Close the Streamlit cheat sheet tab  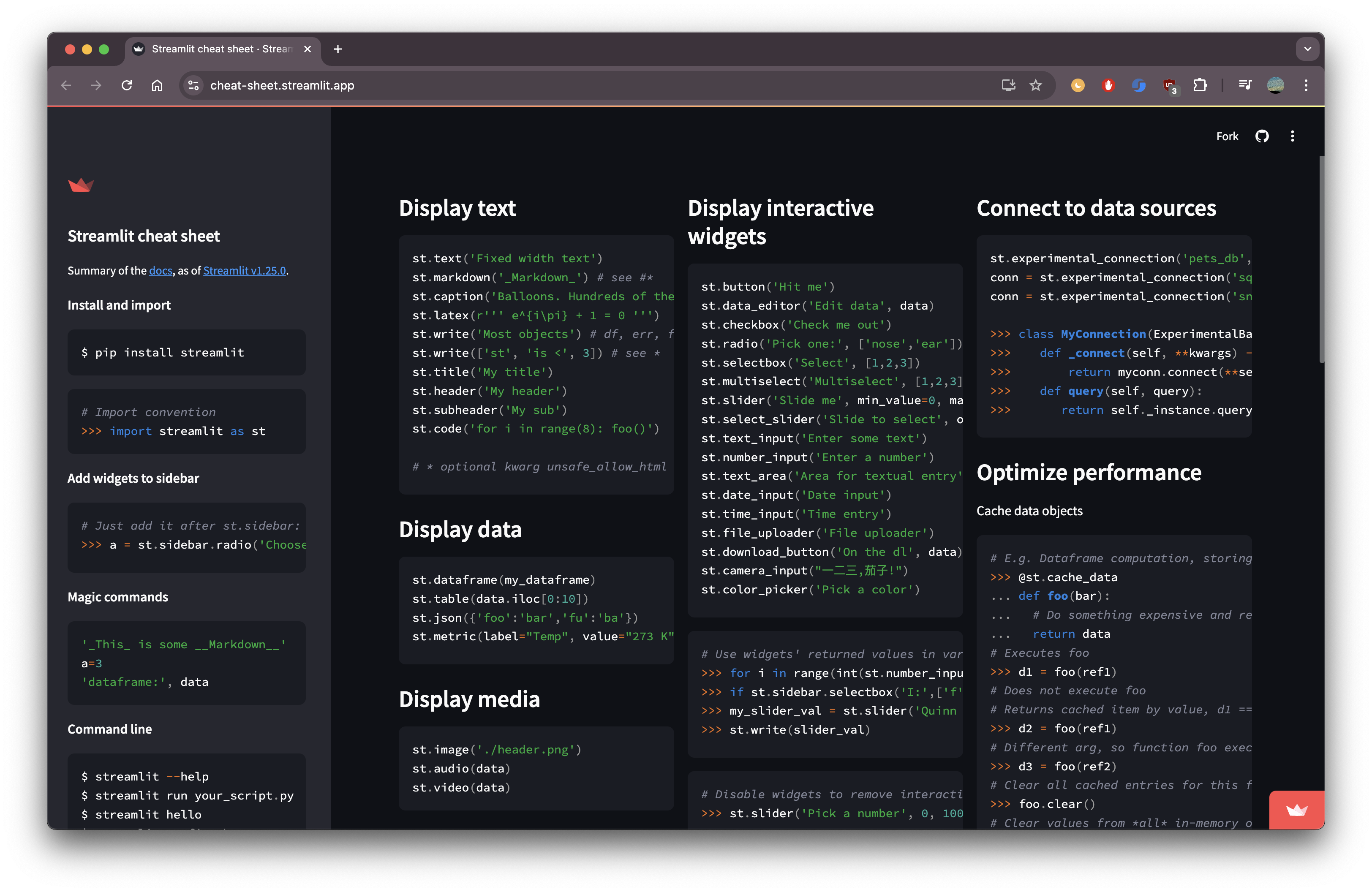[308, 49]
